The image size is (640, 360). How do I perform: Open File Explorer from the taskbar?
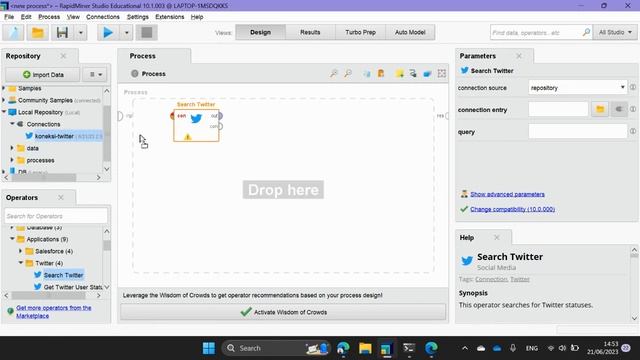(365, 348)
